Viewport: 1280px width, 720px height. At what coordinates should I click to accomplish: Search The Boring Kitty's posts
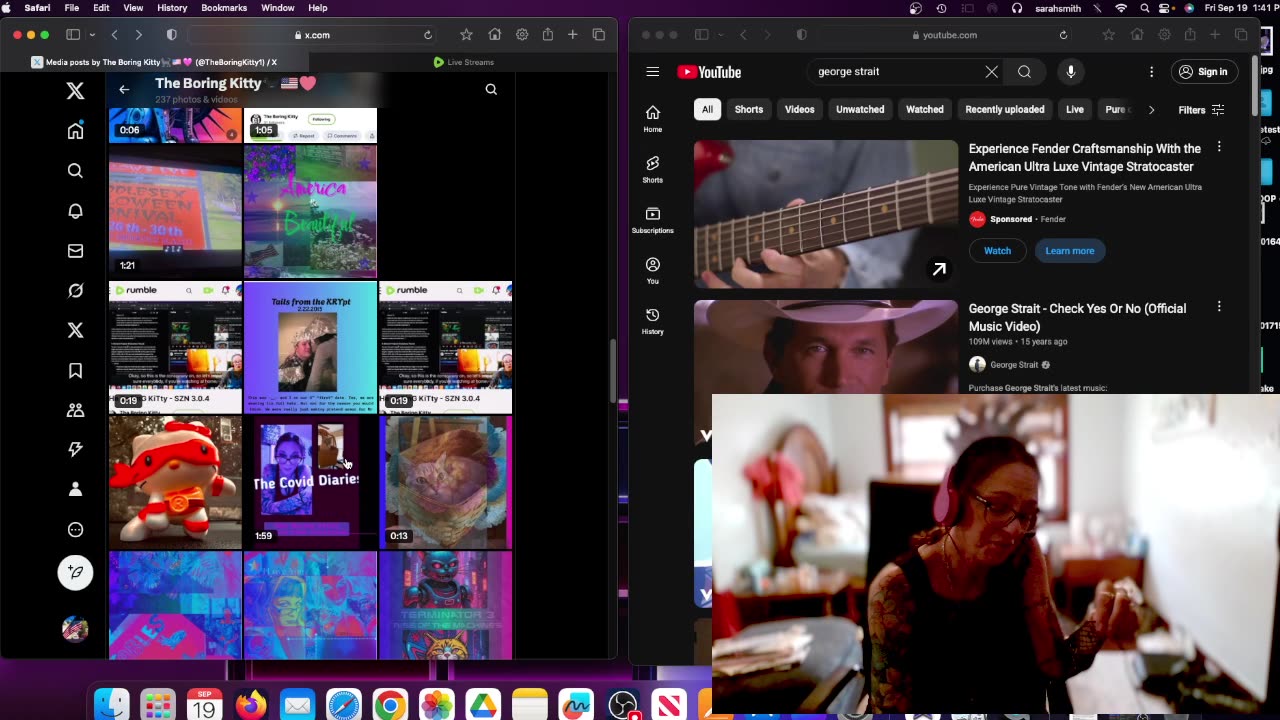point(491,89)
